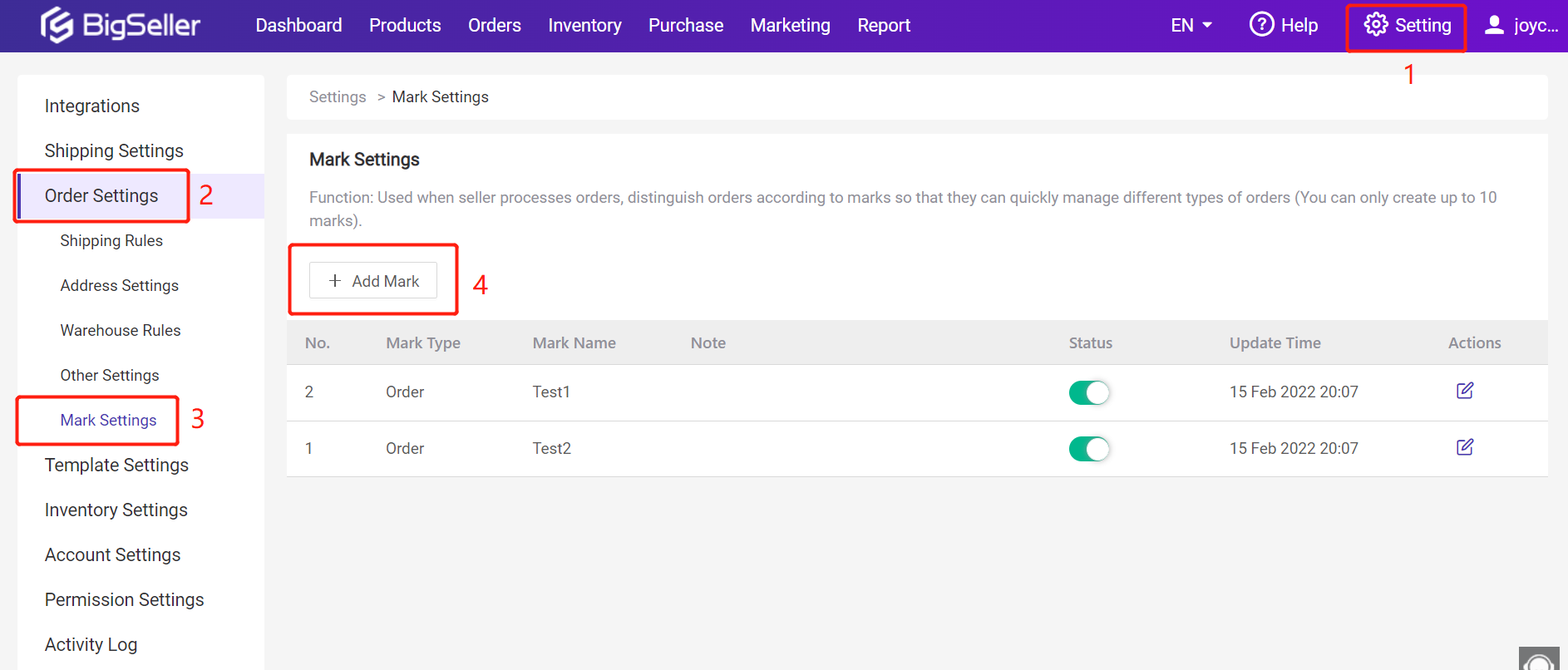The width and height of the screenshot is (1568, 670).
Task: Open the EN language dropdown
Action: 1191,25
